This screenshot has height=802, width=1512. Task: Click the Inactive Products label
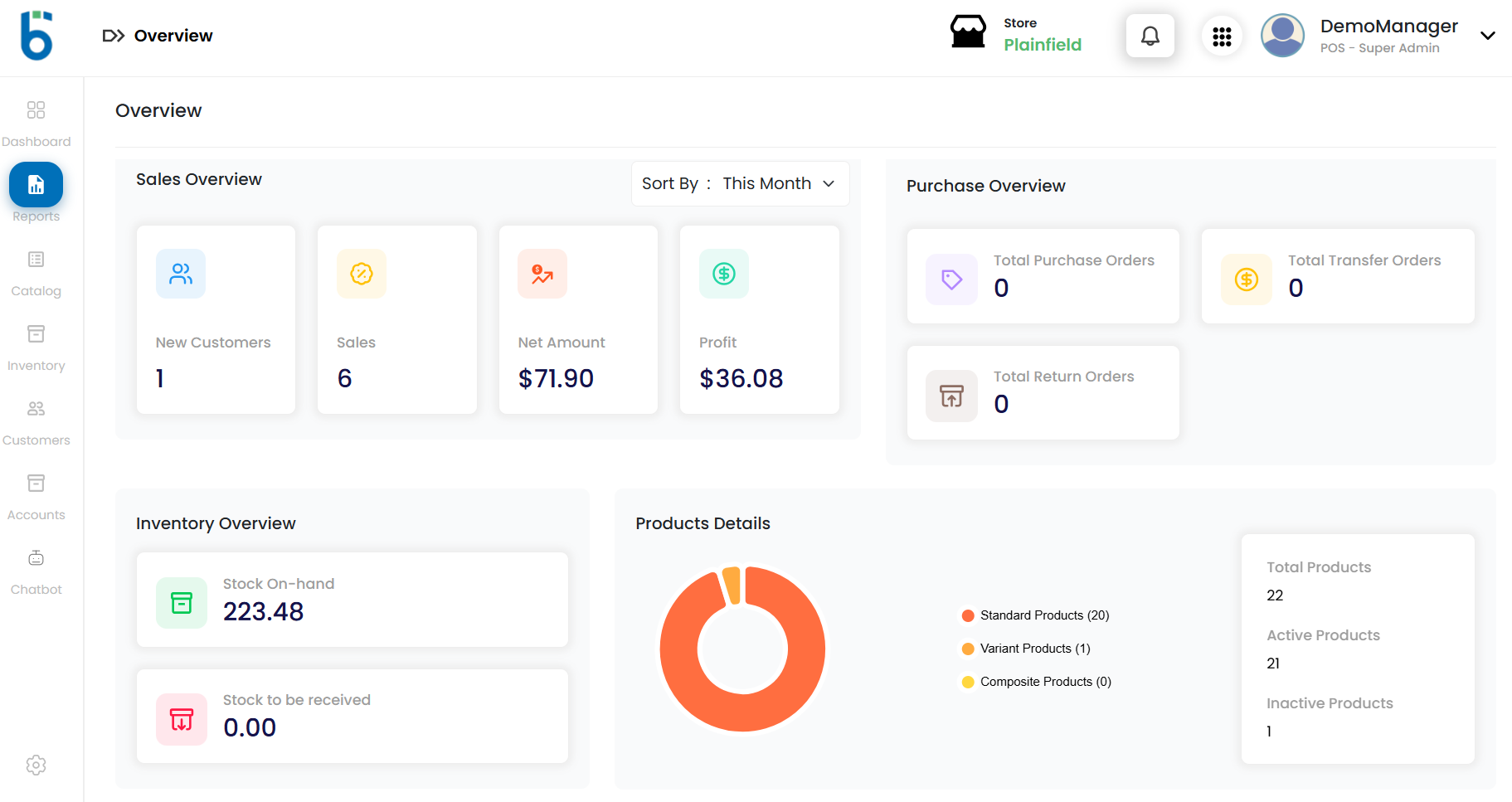[x=1330, y=703]
